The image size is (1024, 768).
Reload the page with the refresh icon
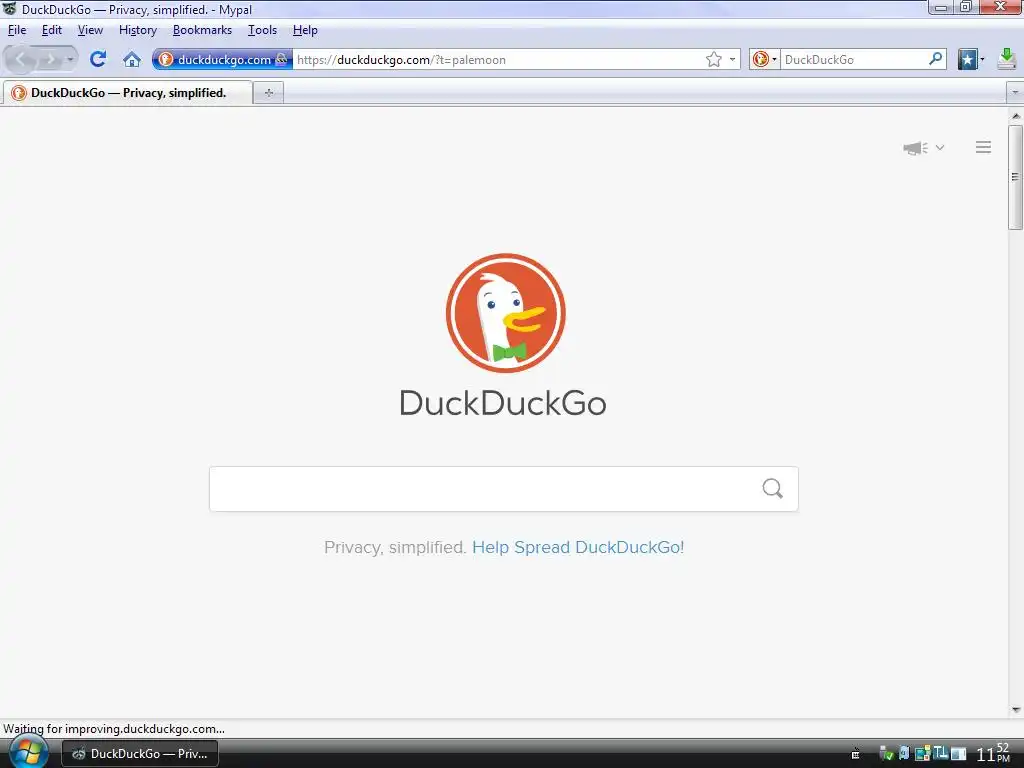tap(98, 59)
